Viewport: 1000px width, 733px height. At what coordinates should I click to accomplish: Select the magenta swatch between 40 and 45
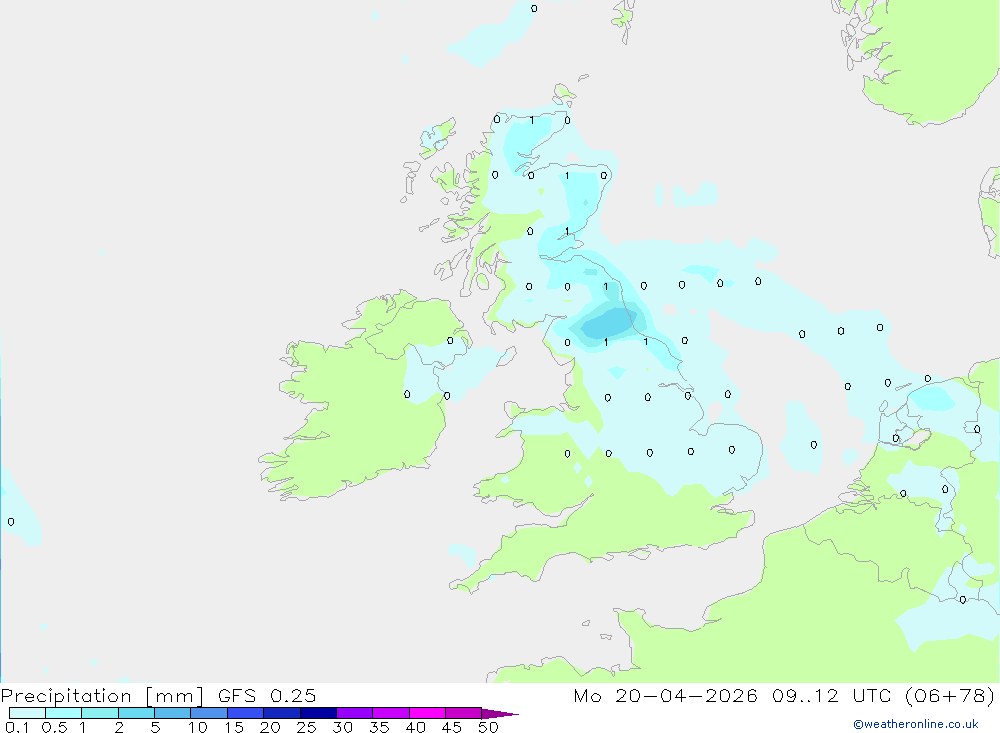[427, 713]
